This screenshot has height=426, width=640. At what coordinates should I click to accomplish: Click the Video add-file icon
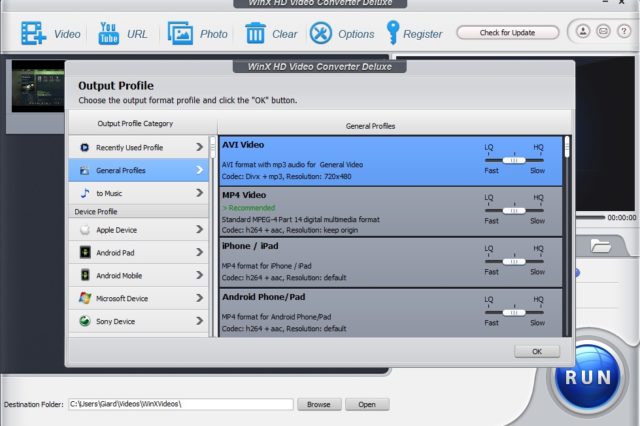tap(32, 33)
